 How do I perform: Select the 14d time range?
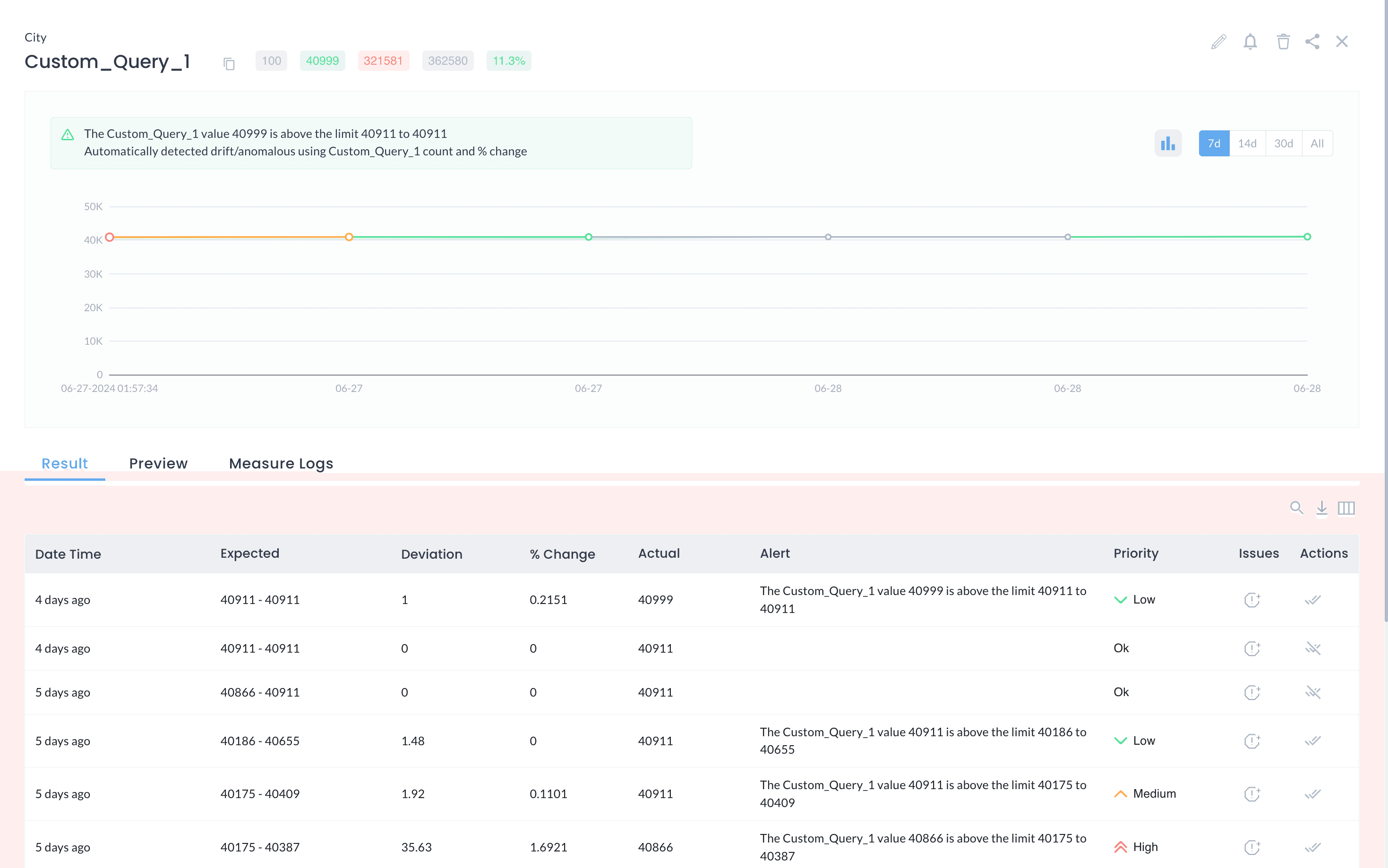[x=1248, y=143]
